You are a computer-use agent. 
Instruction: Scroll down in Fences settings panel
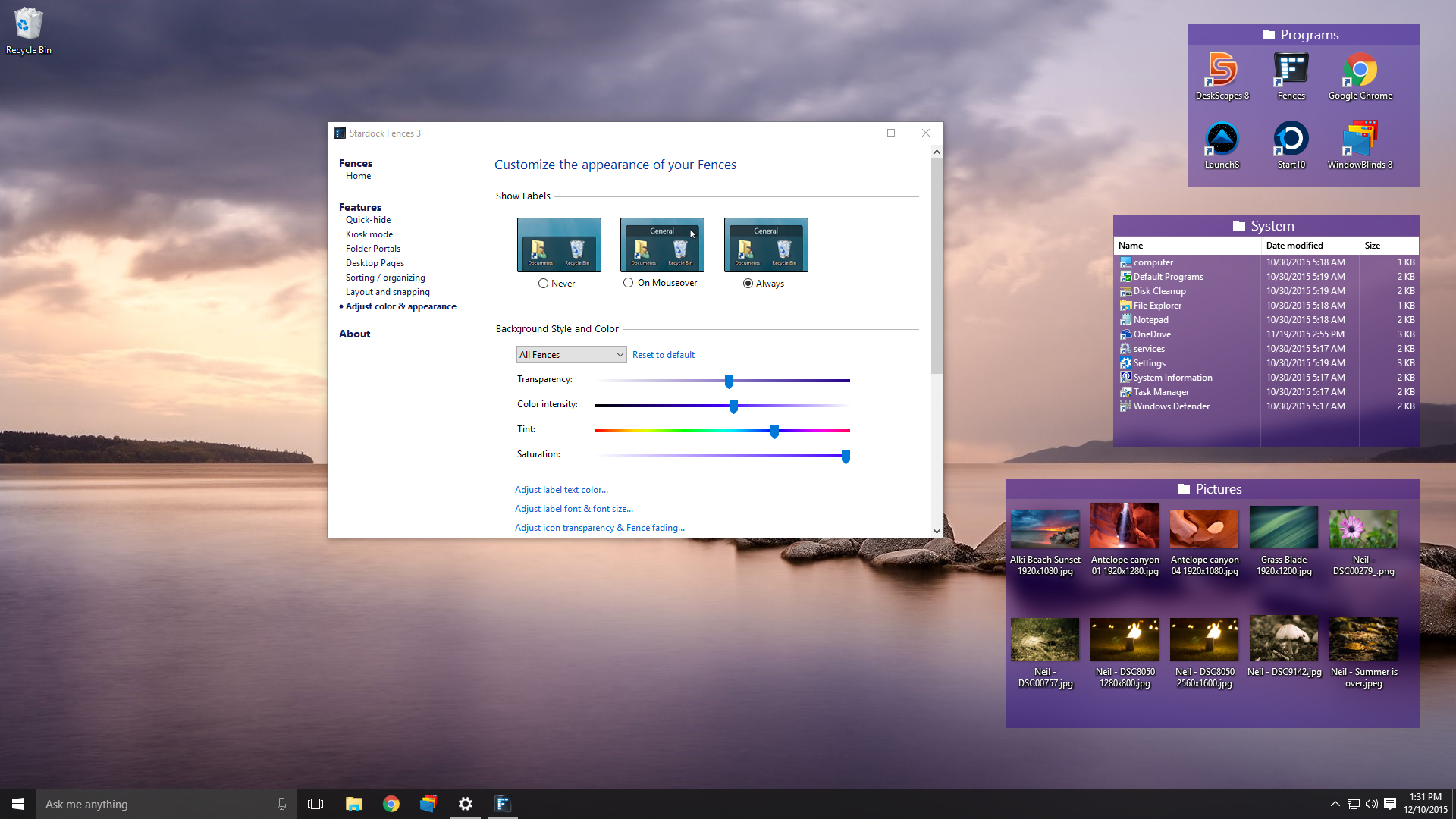tap(935, 530)
